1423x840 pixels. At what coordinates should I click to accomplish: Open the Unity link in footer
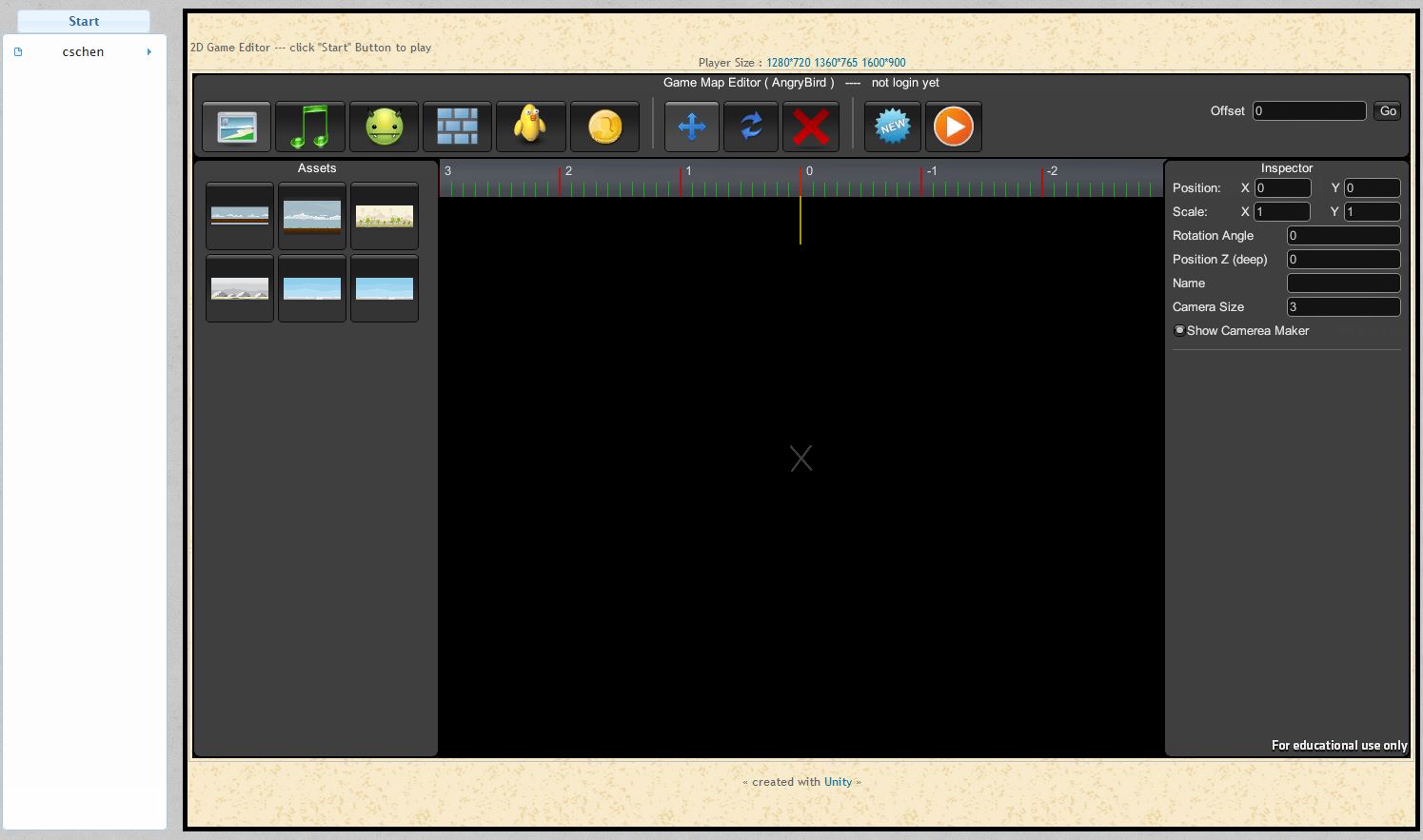click(x=838, y=782)
